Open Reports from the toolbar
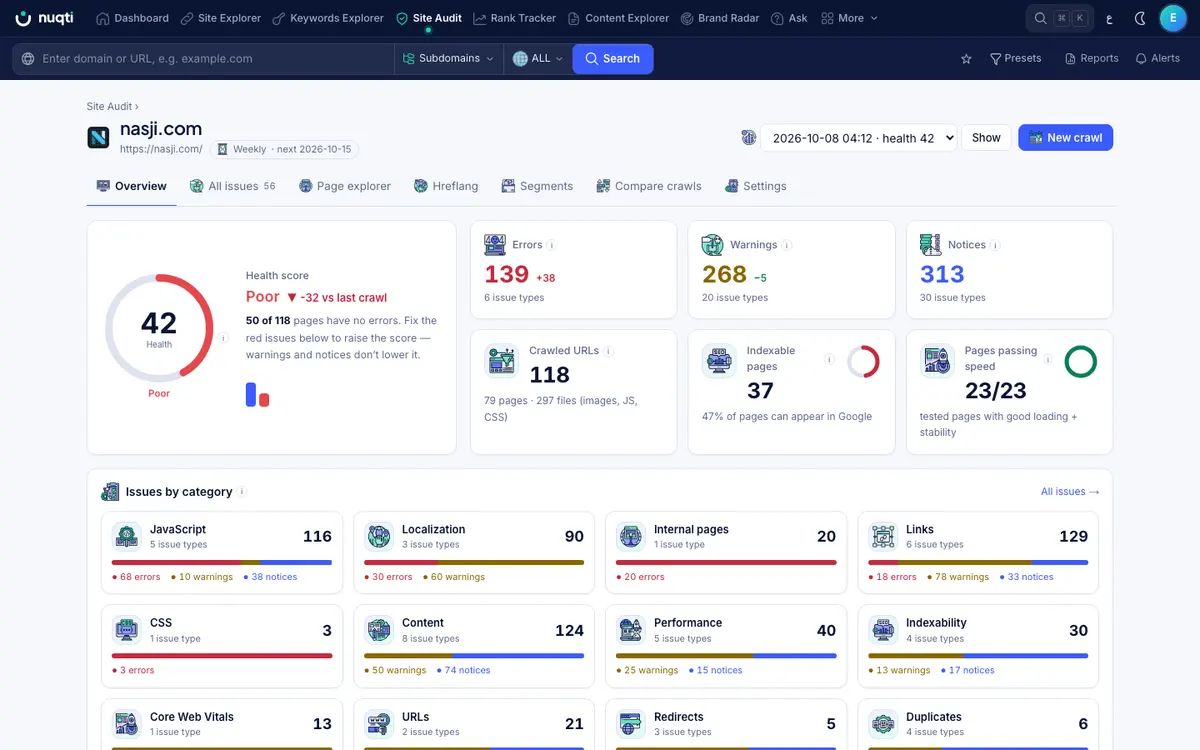 pos(1092,59)
